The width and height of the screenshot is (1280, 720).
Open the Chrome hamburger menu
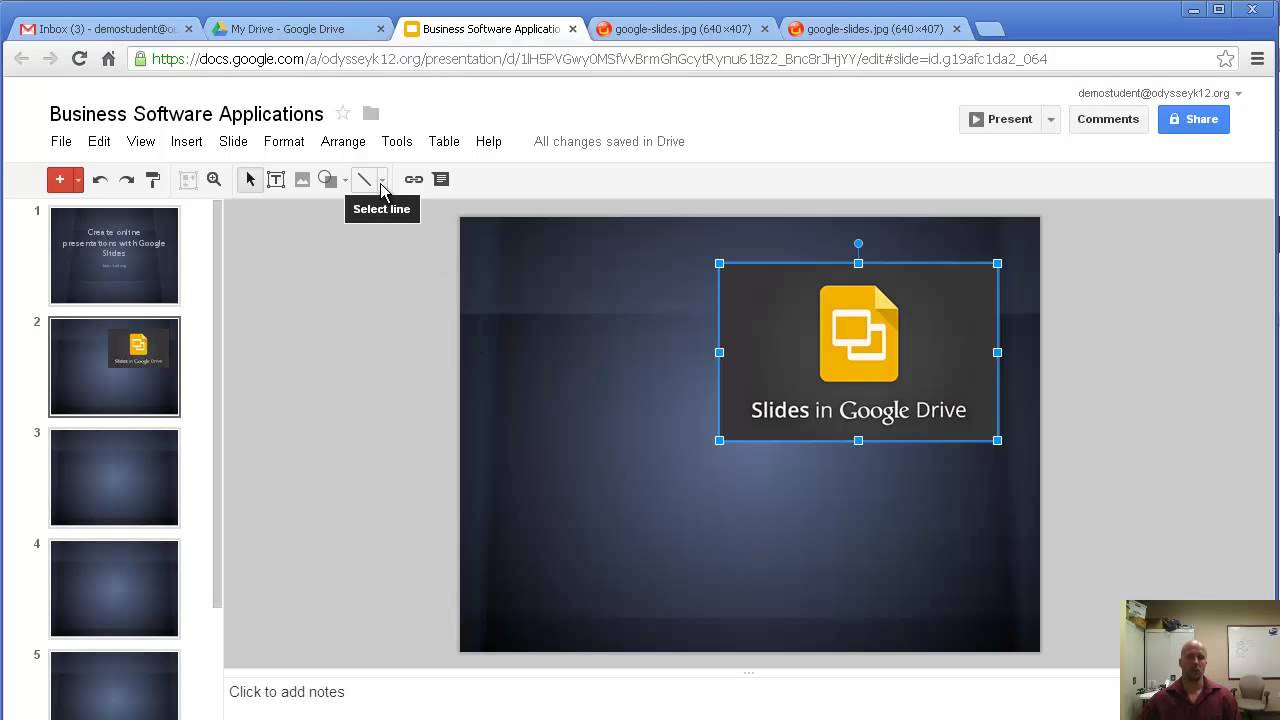pos(1258,59)
